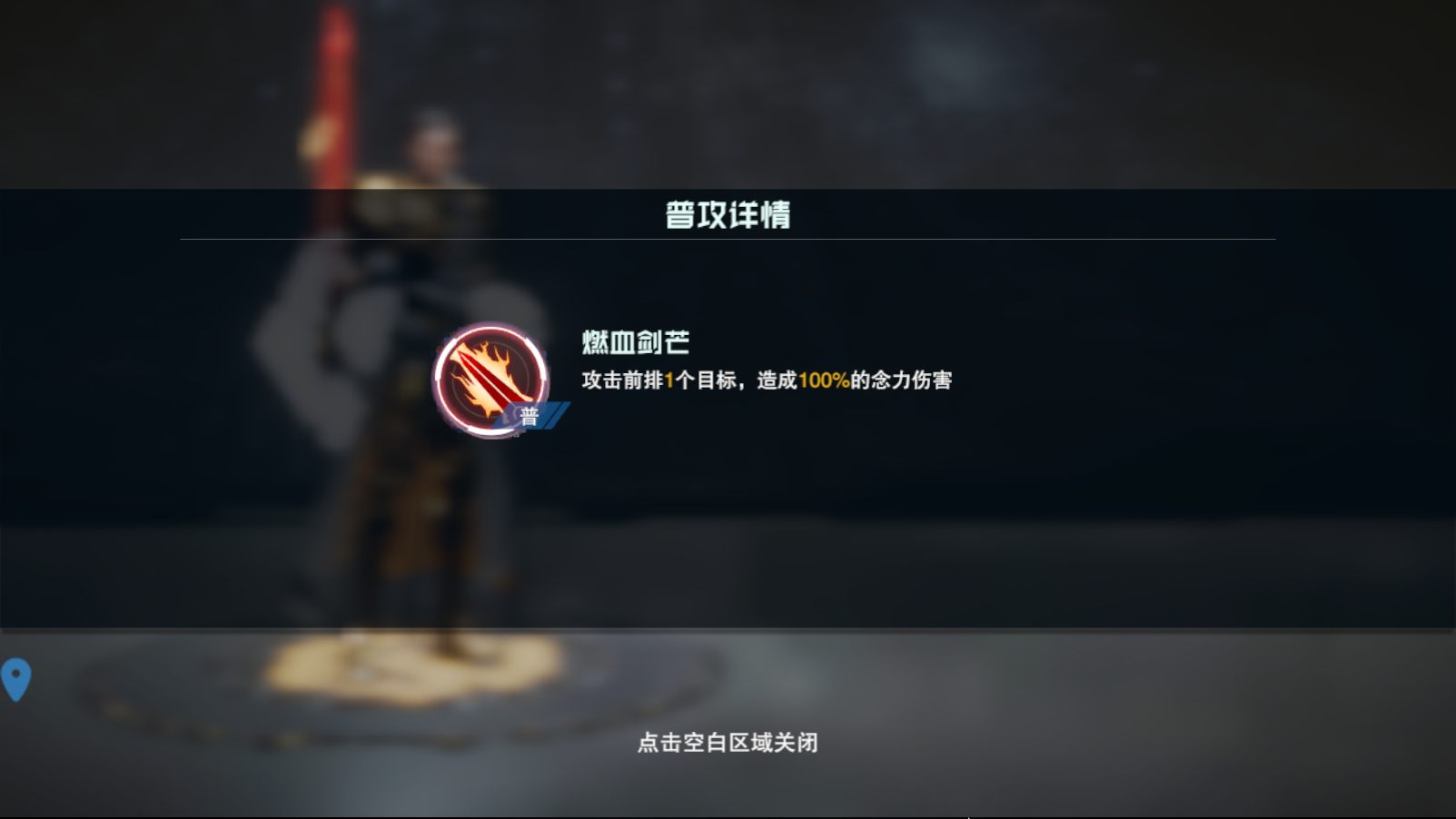Click the 造成 word in skill description
This screenshot has height=819, width=1456.
777,380
